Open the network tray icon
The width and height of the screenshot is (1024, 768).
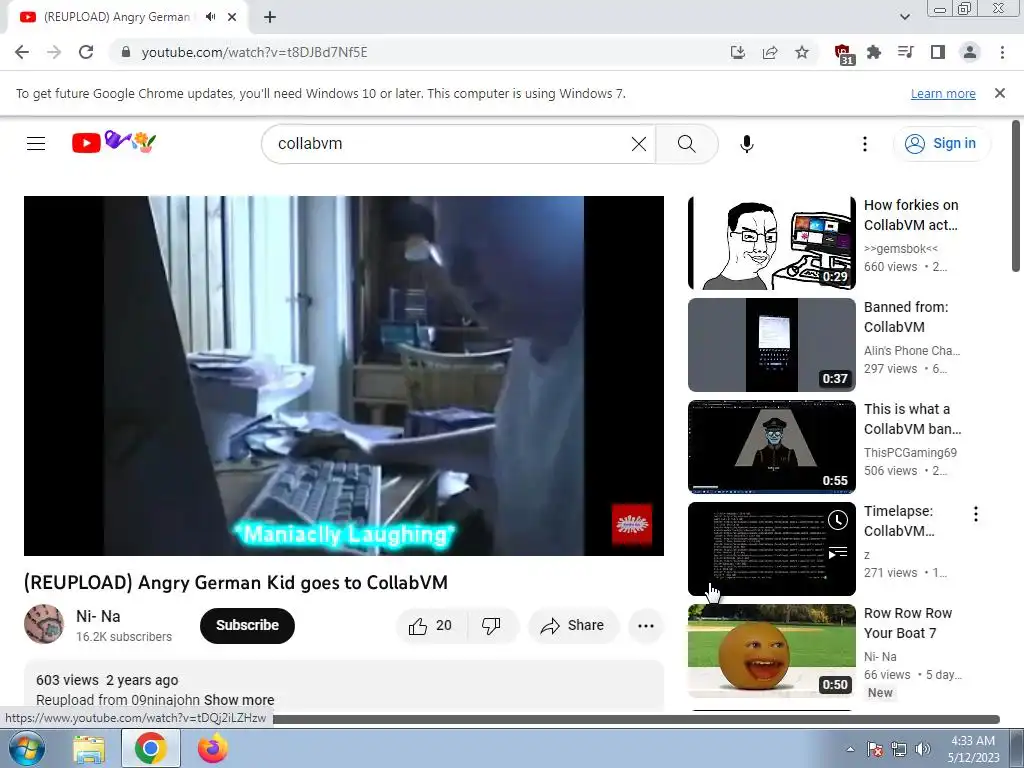pos(899,749)
